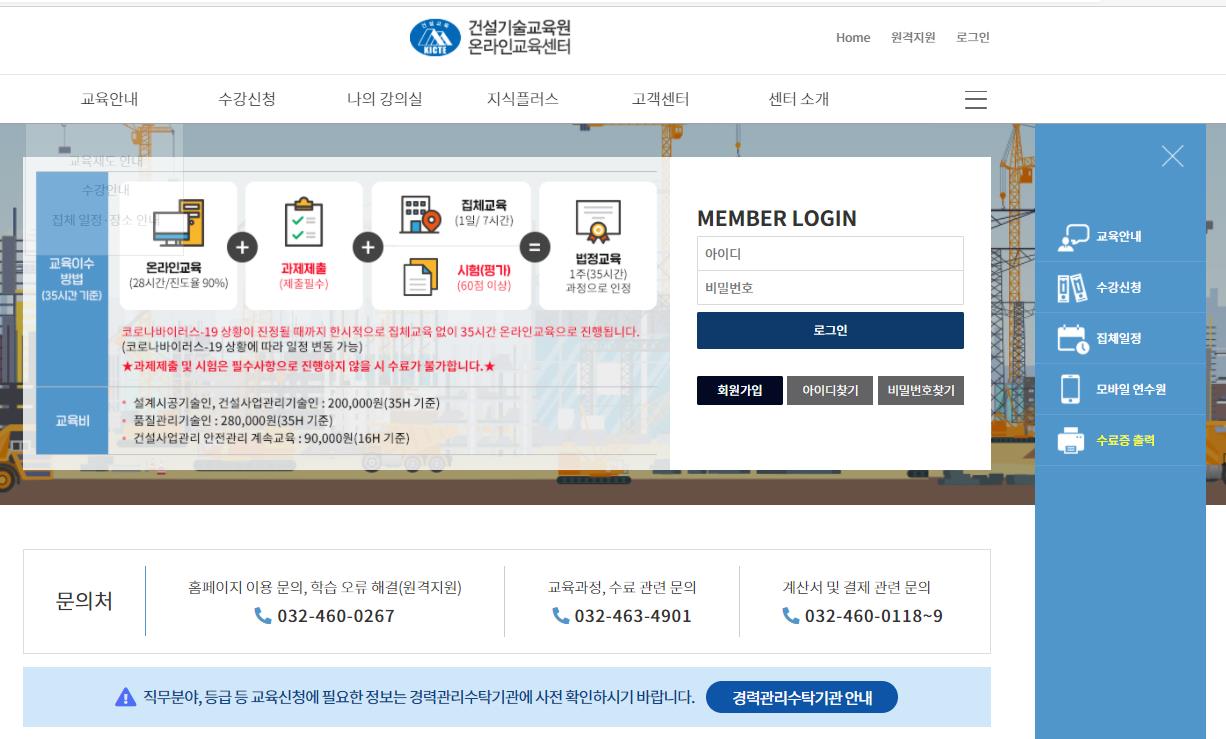Click the 수강신청 books icon in side panel

point(1072,288)
